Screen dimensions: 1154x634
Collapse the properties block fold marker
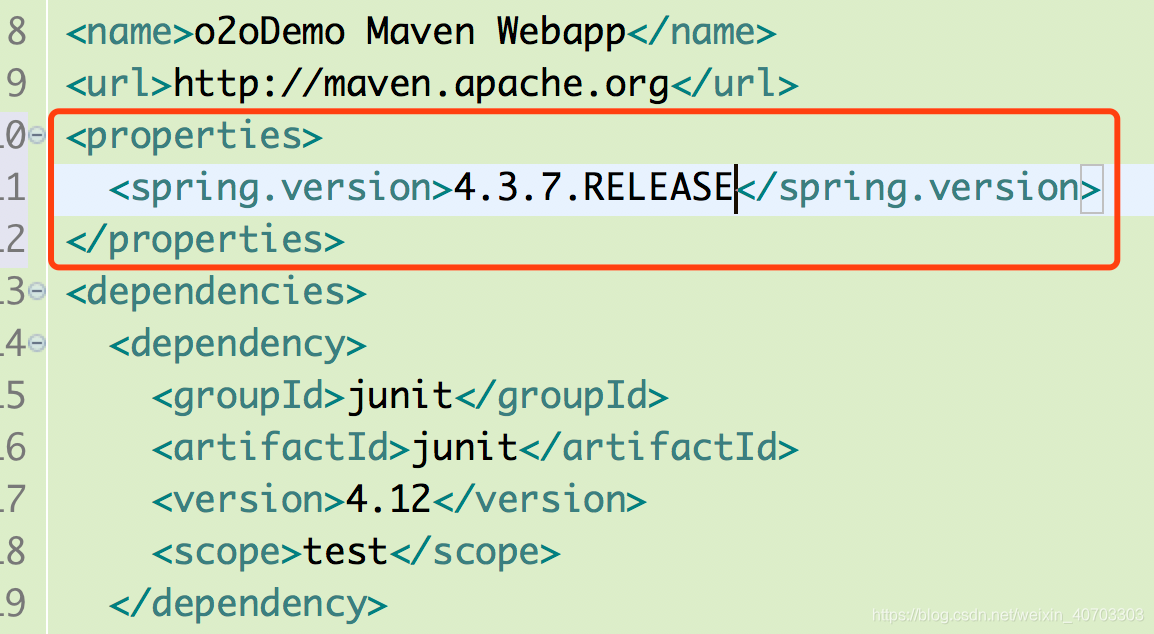pos(36,135)
